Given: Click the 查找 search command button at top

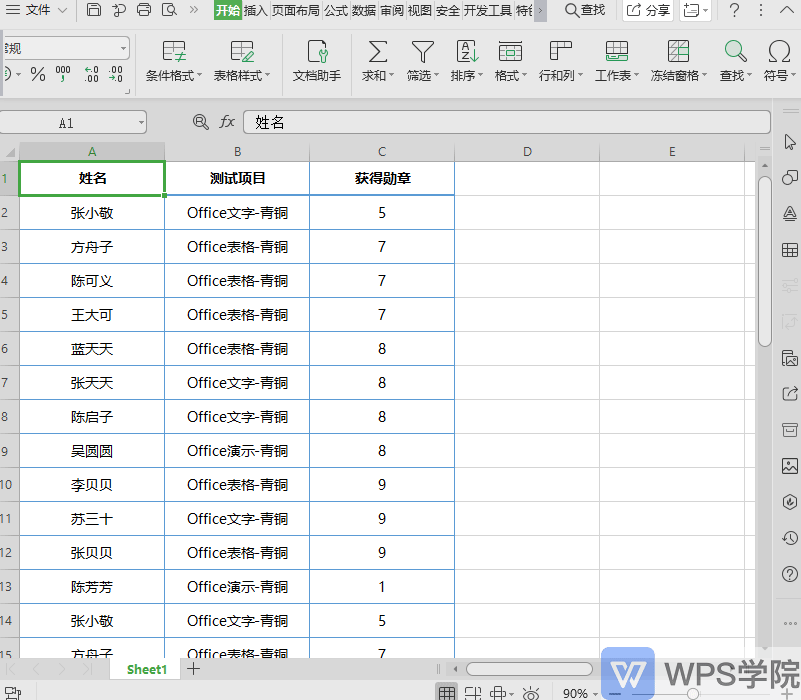Looking at the screenshot, I should (x=585, y=10).
